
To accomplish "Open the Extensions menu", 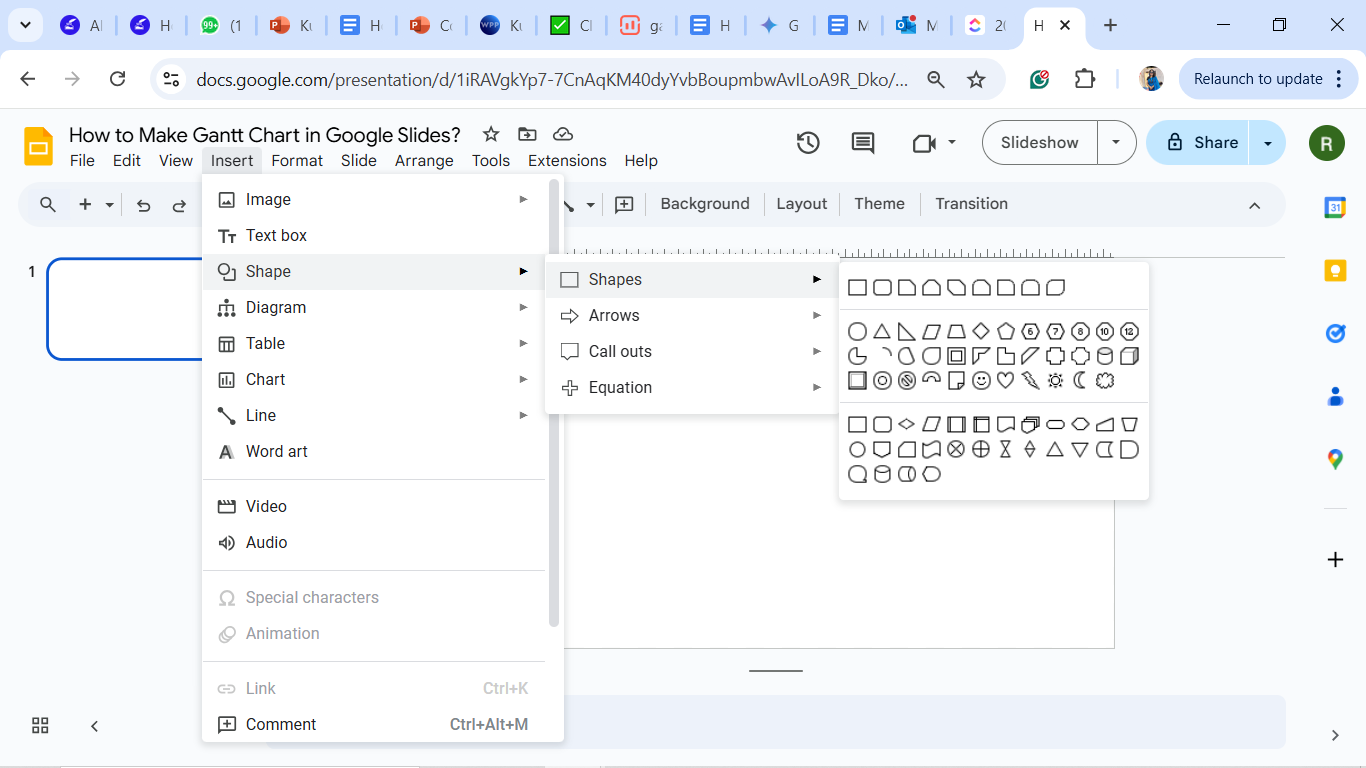I will pyautogui.click(x=567, y=160).
